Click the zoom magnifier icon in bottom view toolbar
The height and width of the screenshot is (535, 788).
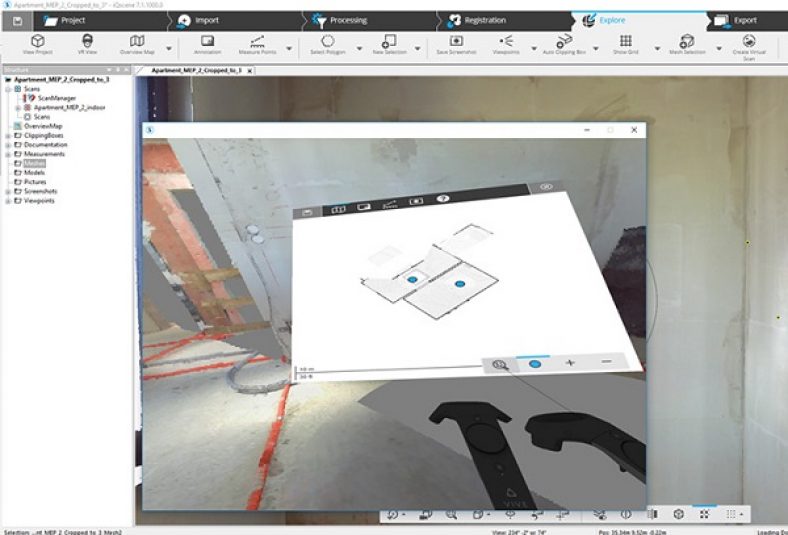(x=451, y=514)
